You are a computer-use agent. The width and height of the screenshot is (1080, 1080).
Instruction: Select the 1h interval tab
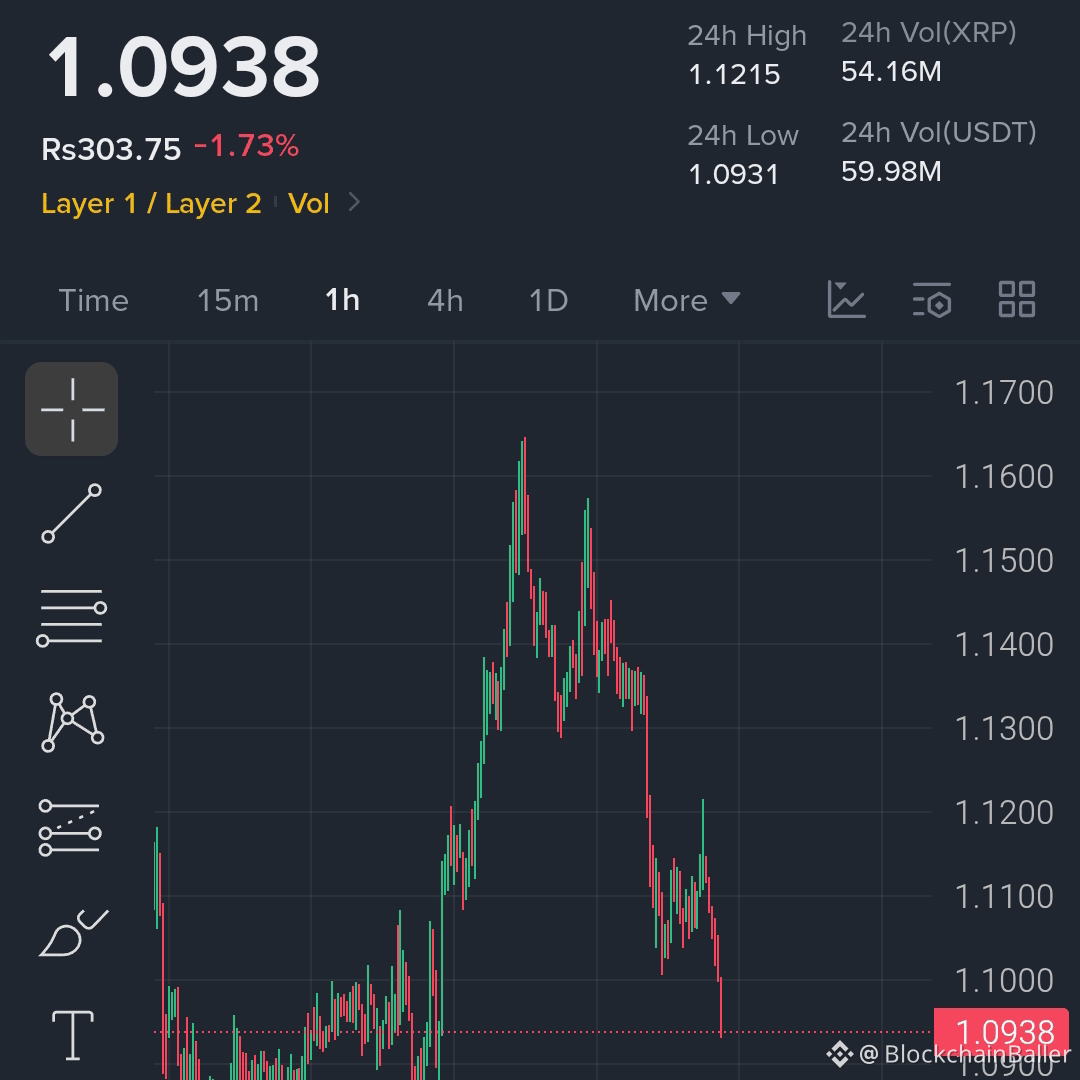342,300
